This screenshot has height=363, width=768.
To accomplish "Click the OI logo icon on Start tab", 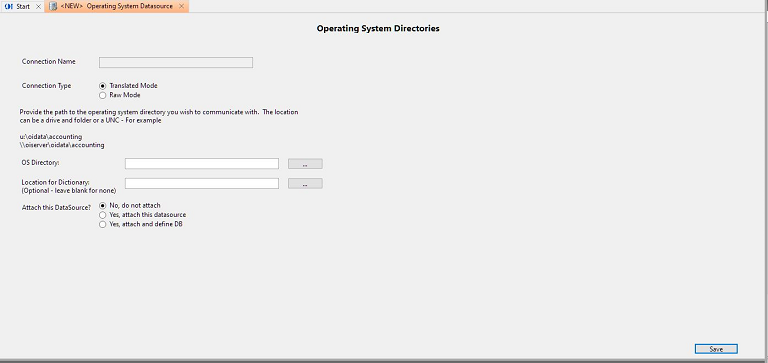I will tap(8, 6).
